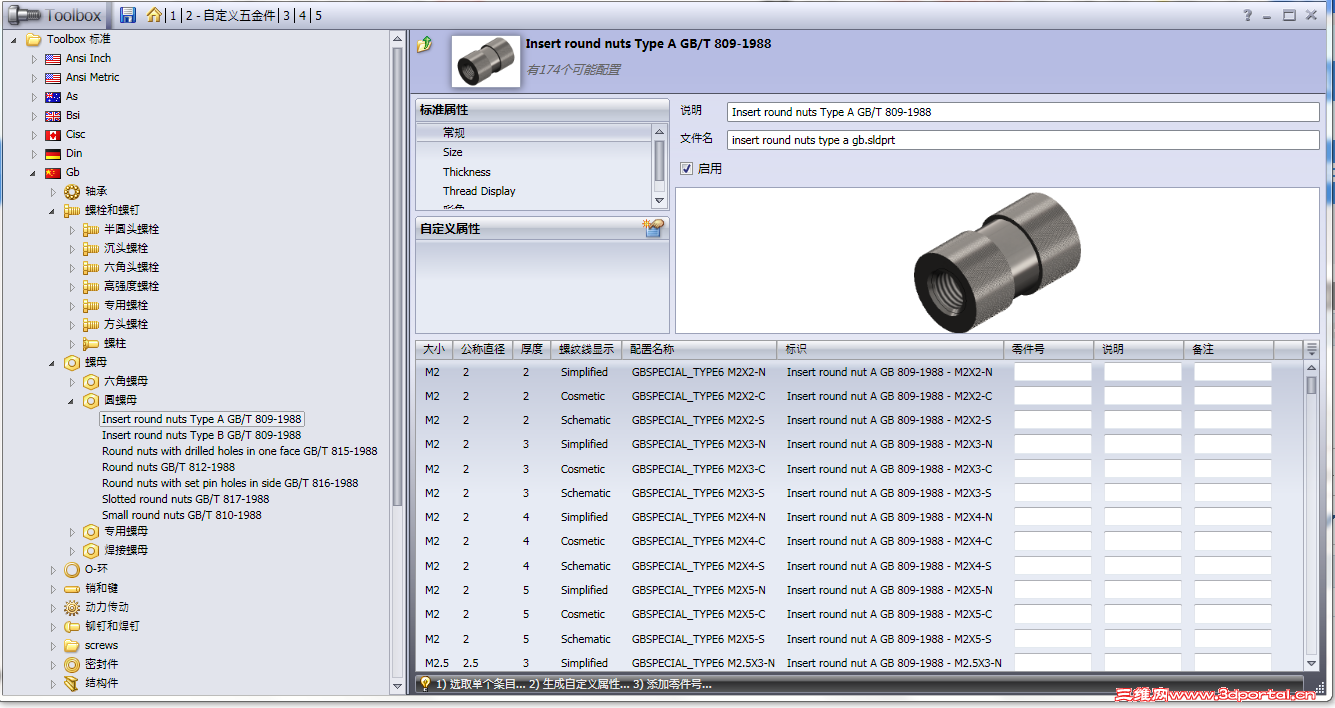Sort by the 螺纹线显示 column header
The width and height of the screenshot is (1335, 708).
click(x=587, y=349)
